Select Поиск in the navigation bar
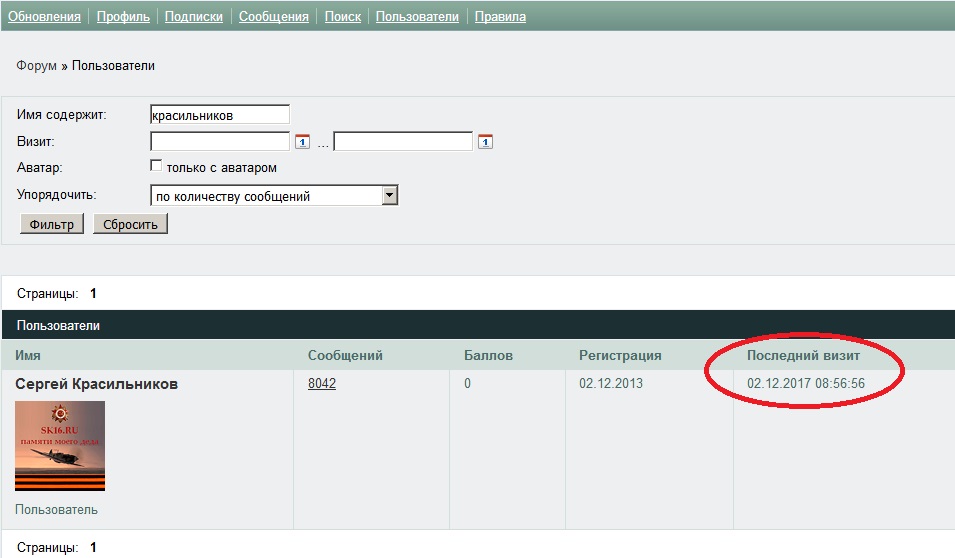Screen dimensions: 955x558 [x=343, y=17]
